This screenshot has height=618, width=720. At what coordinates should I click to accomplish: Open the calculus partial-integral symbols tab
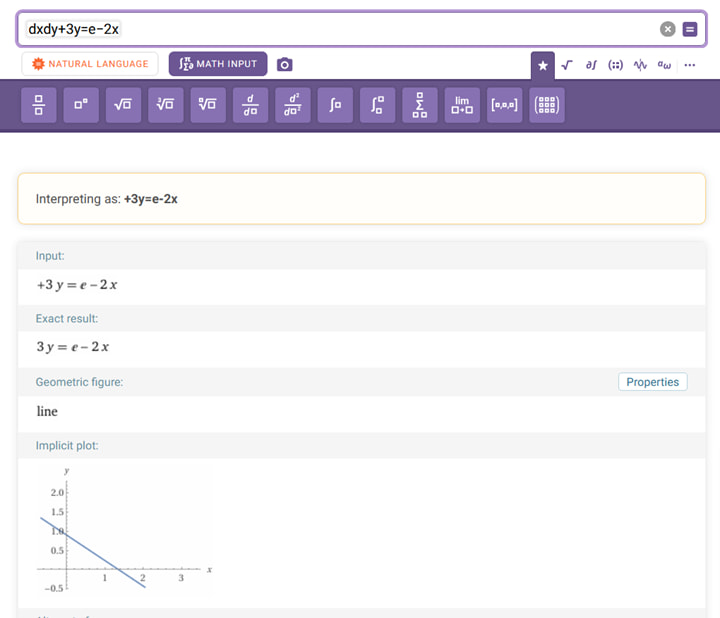tap(591, 65)
